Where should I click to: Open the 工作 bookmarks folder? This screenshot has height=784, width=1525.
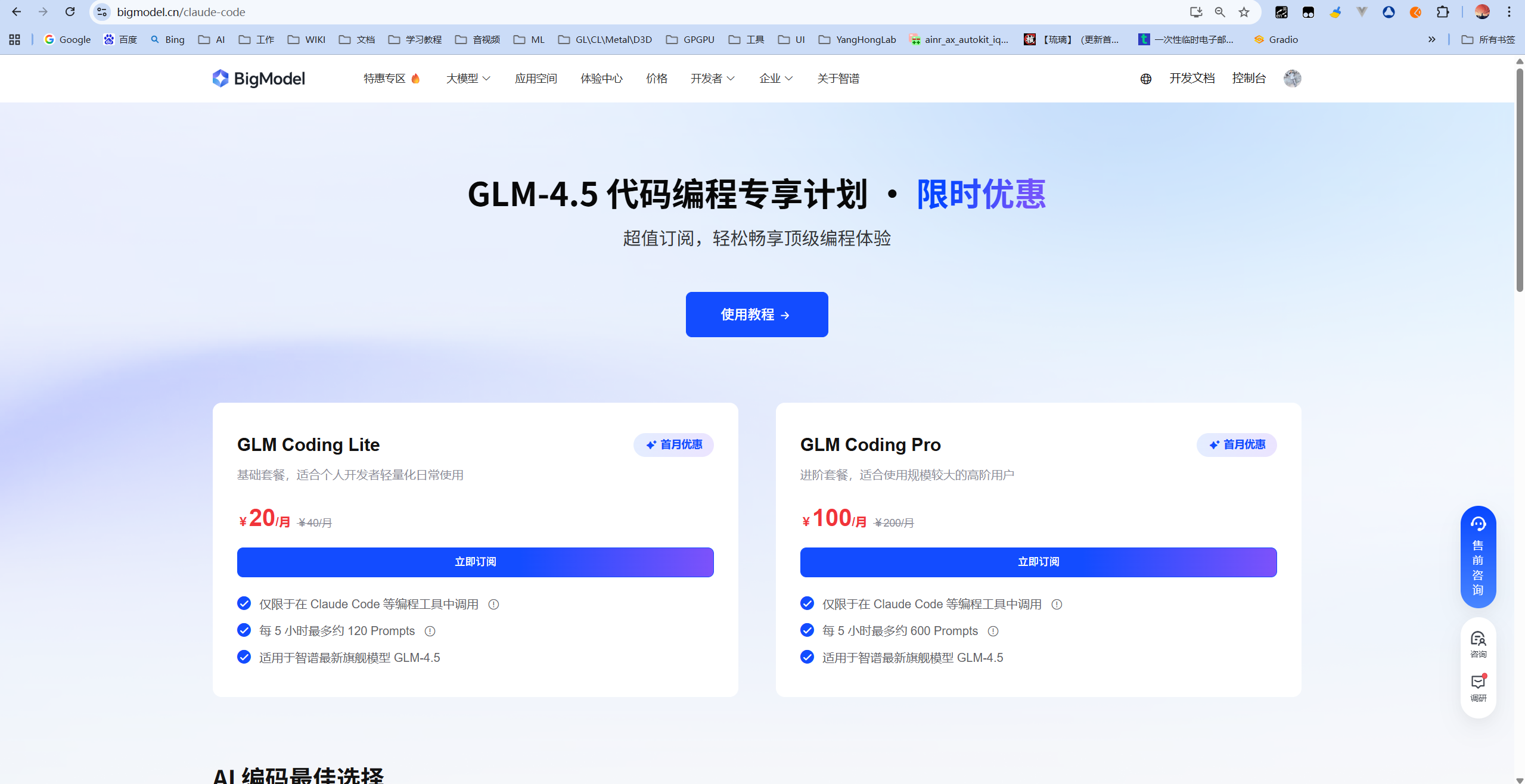coord(256,39)
